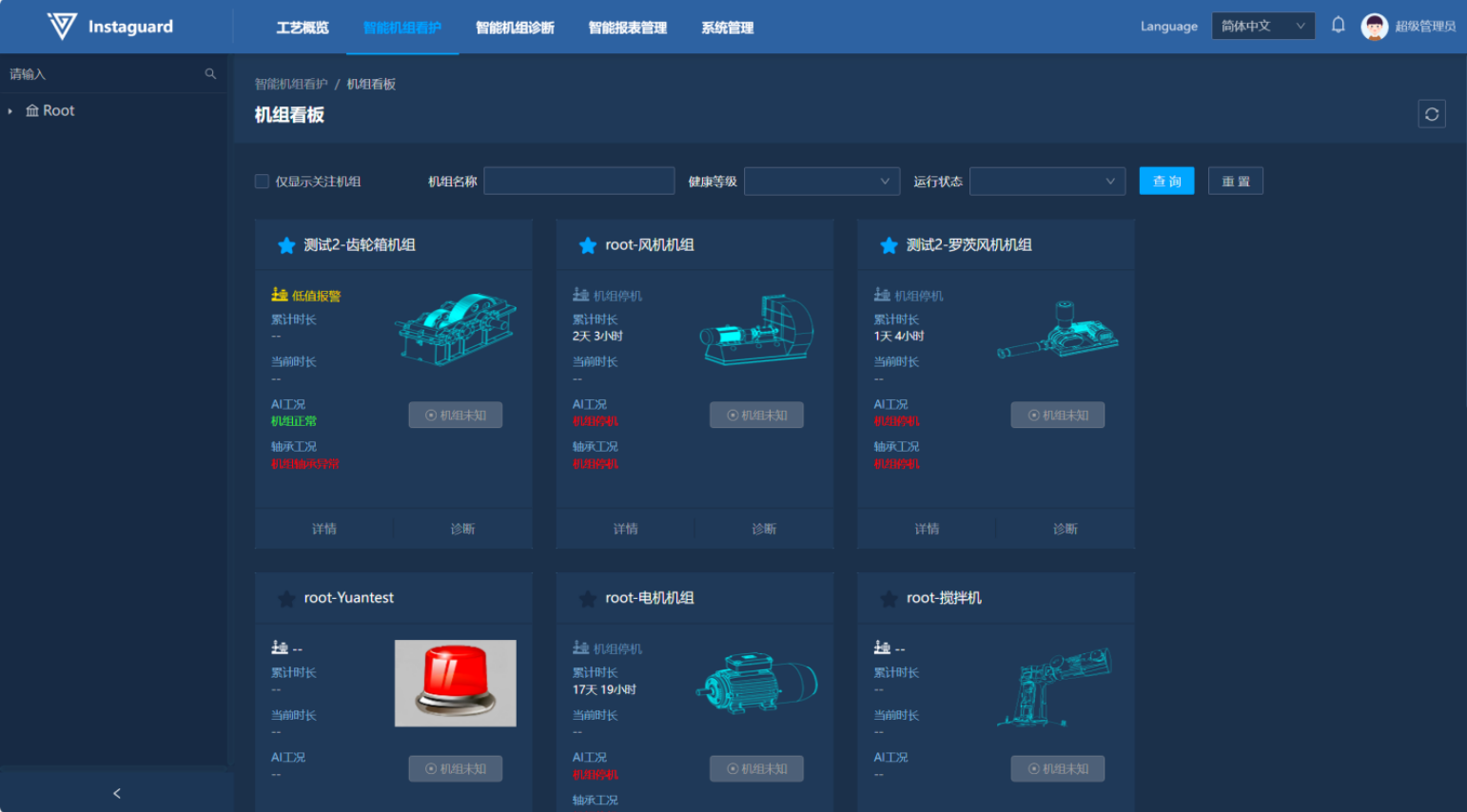Expand the Root tree node arrow
The height and width of the screenshot is (812, 1467).
[10, 111]
